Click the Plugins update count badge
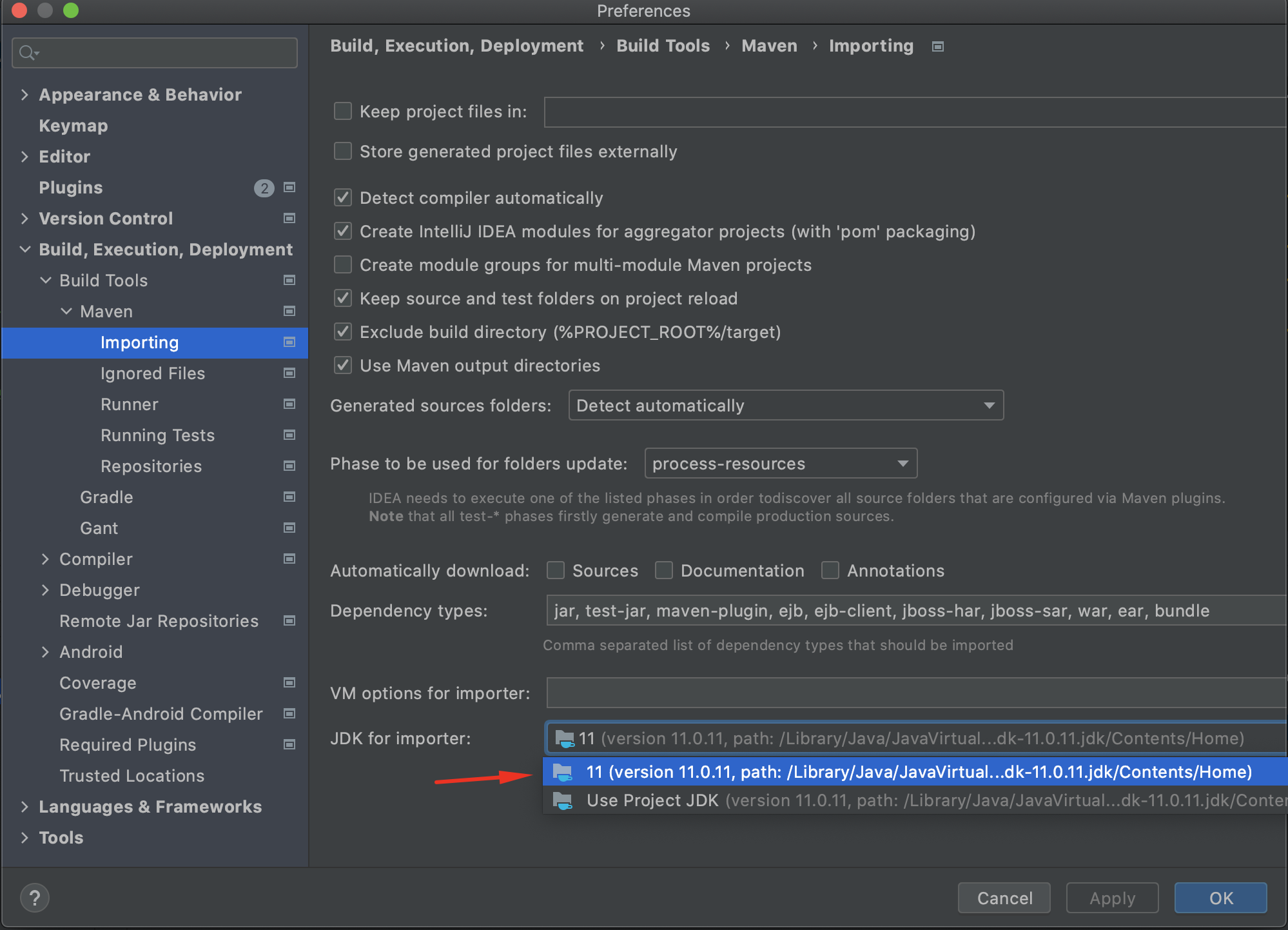1288x930 pixels. 264,188
